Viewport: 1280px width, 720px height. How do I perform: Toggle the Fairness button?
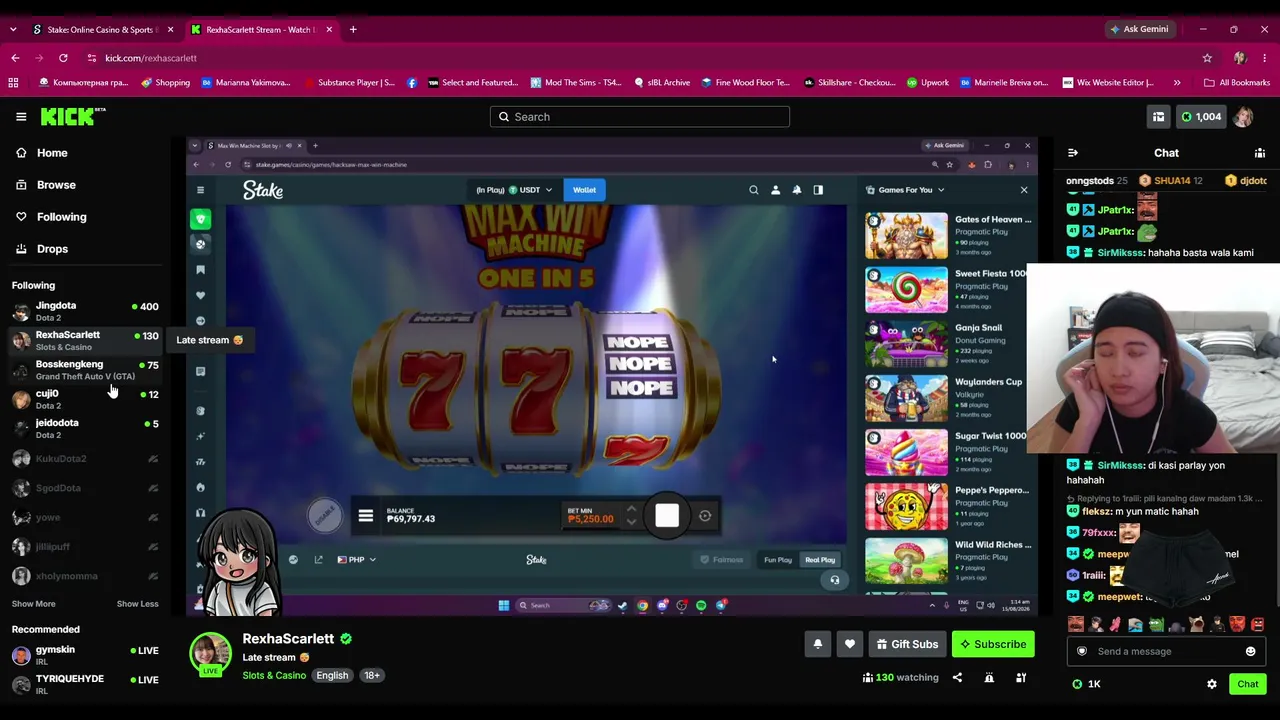click(722, 560)
